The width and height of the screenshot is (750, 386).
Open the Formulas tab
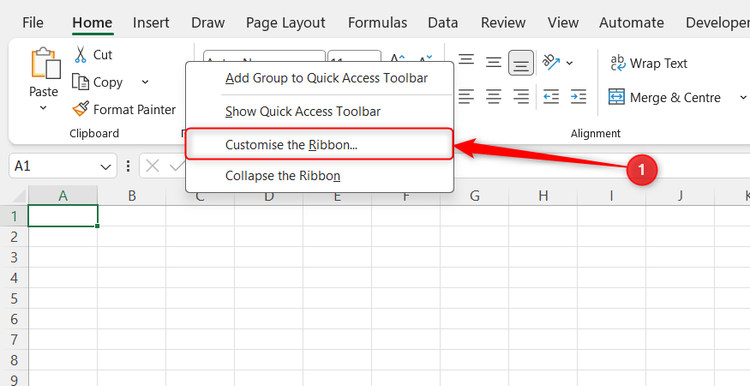pos(377,22)
